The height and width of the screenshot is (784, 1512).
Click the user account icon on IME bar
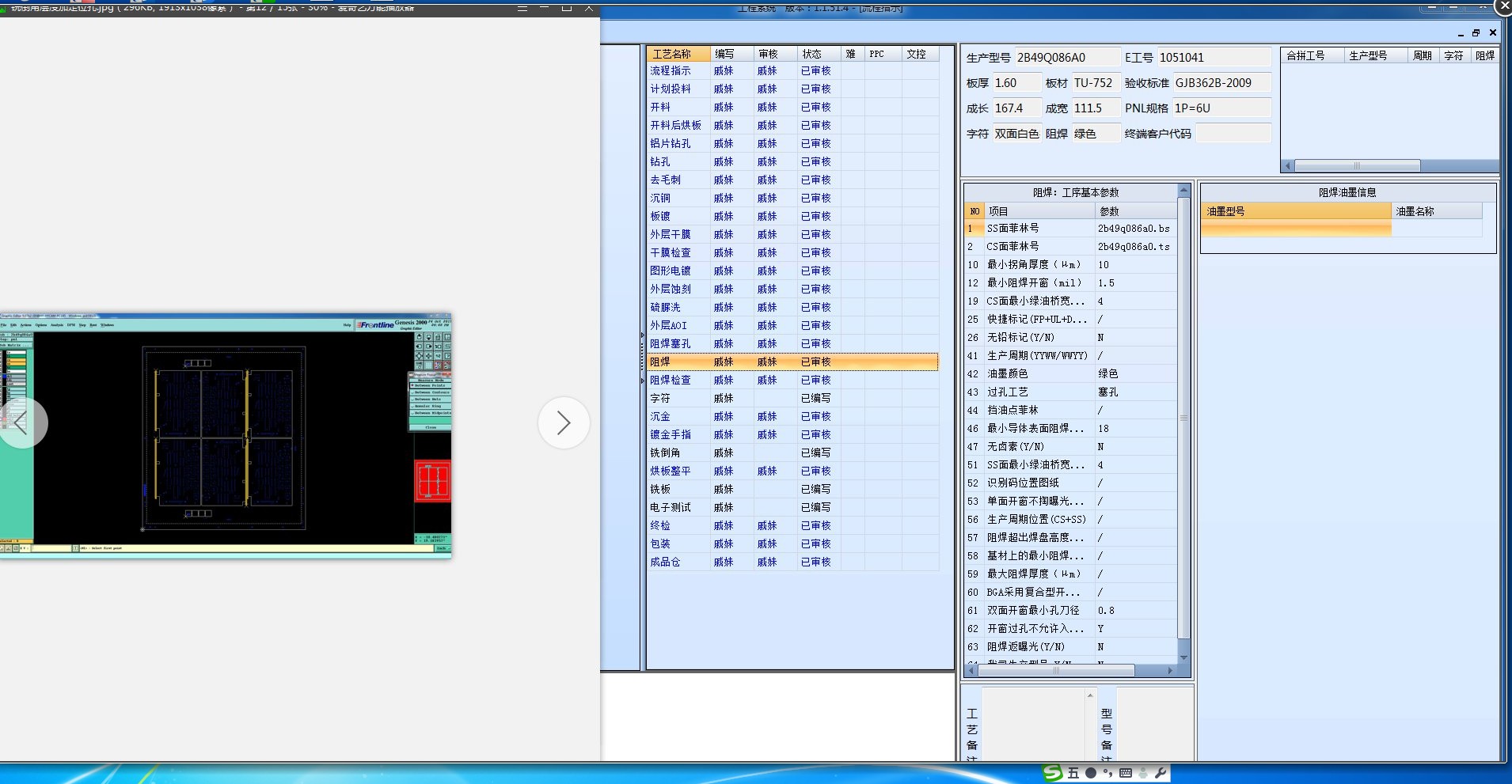(x=1143, y=773)
